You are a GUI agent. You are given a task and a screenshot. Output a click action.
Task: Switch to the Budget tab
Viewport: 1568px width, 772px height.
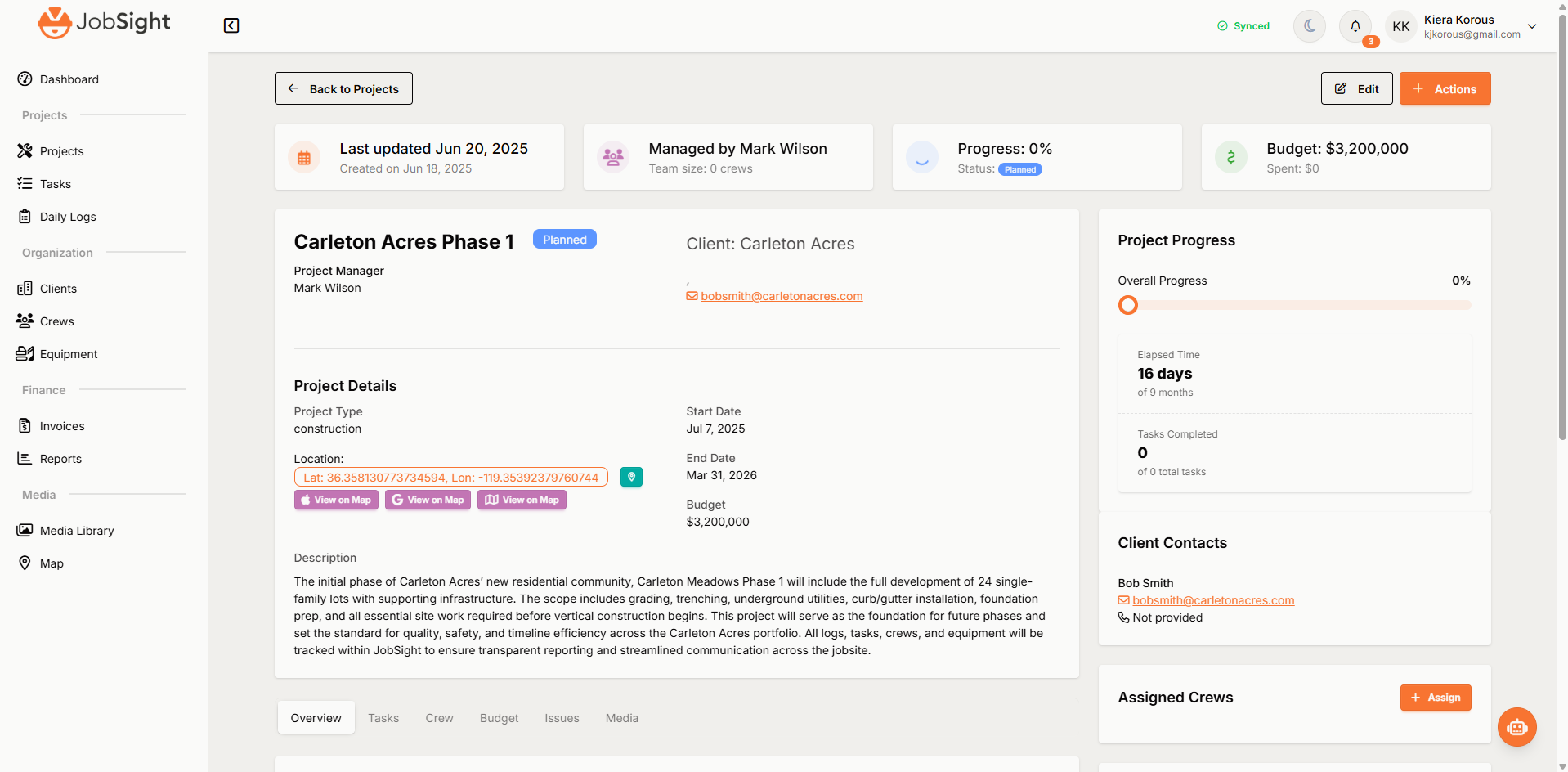pos(499,717)
